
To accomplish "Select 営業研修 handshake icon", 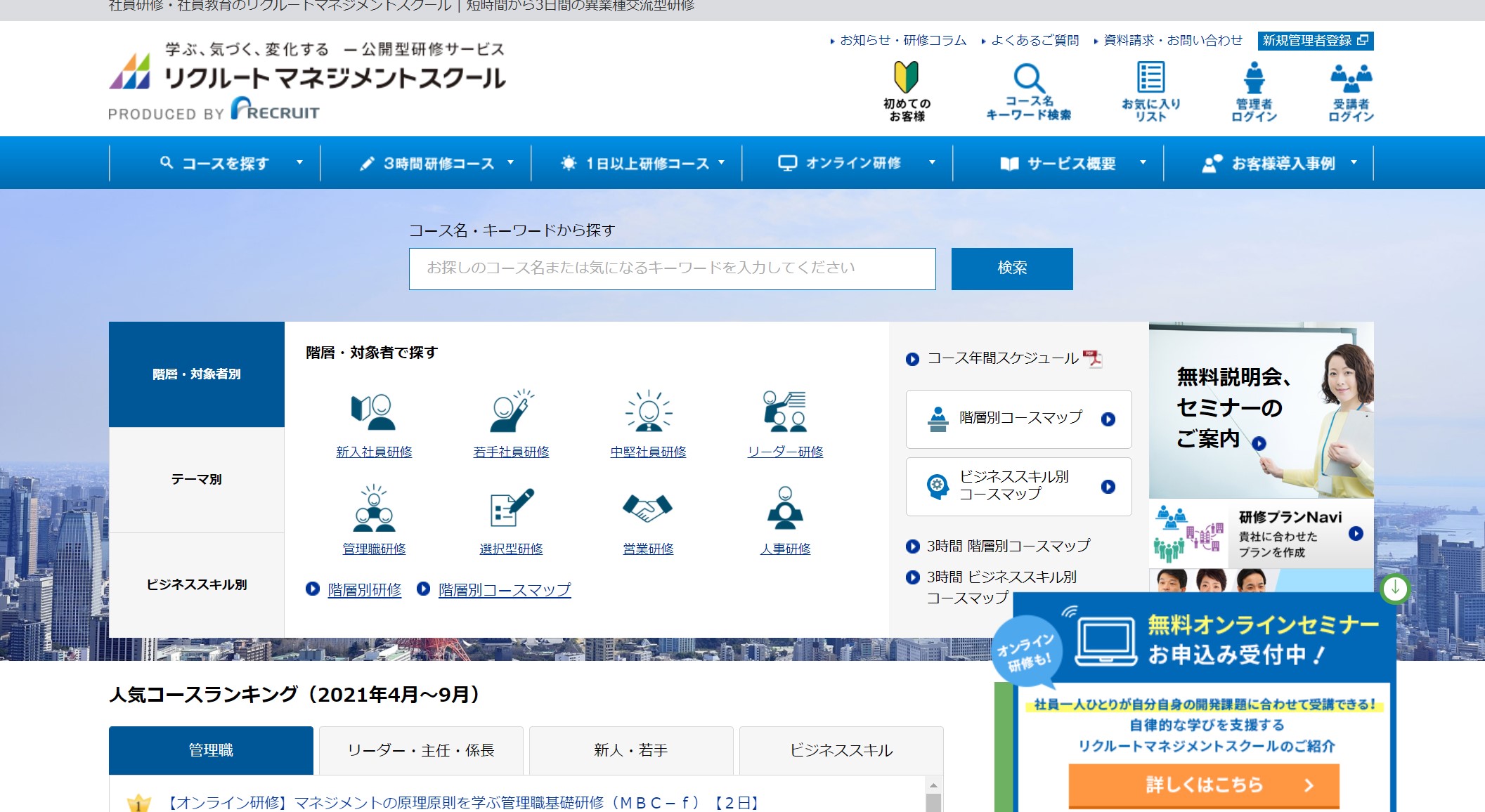I will coord(647,508).
